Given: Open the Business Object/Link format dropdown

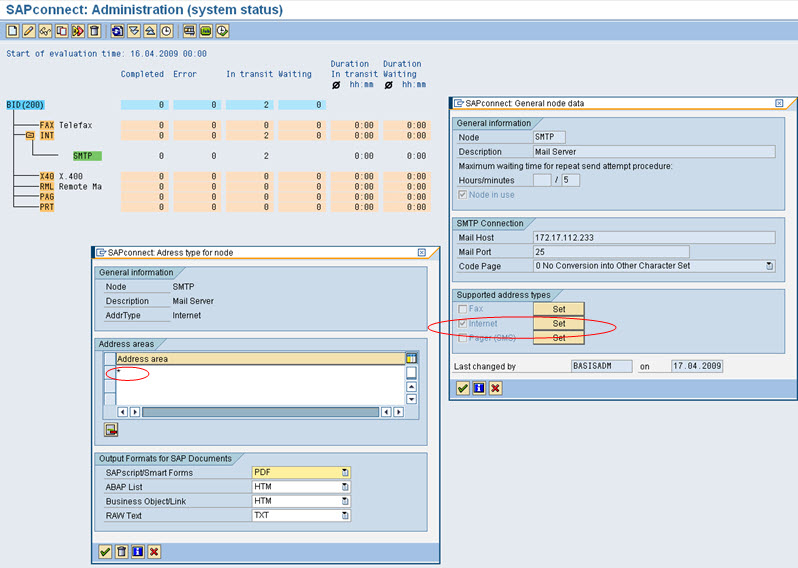Looking at the screenshot, I should [x=345, y=501].
